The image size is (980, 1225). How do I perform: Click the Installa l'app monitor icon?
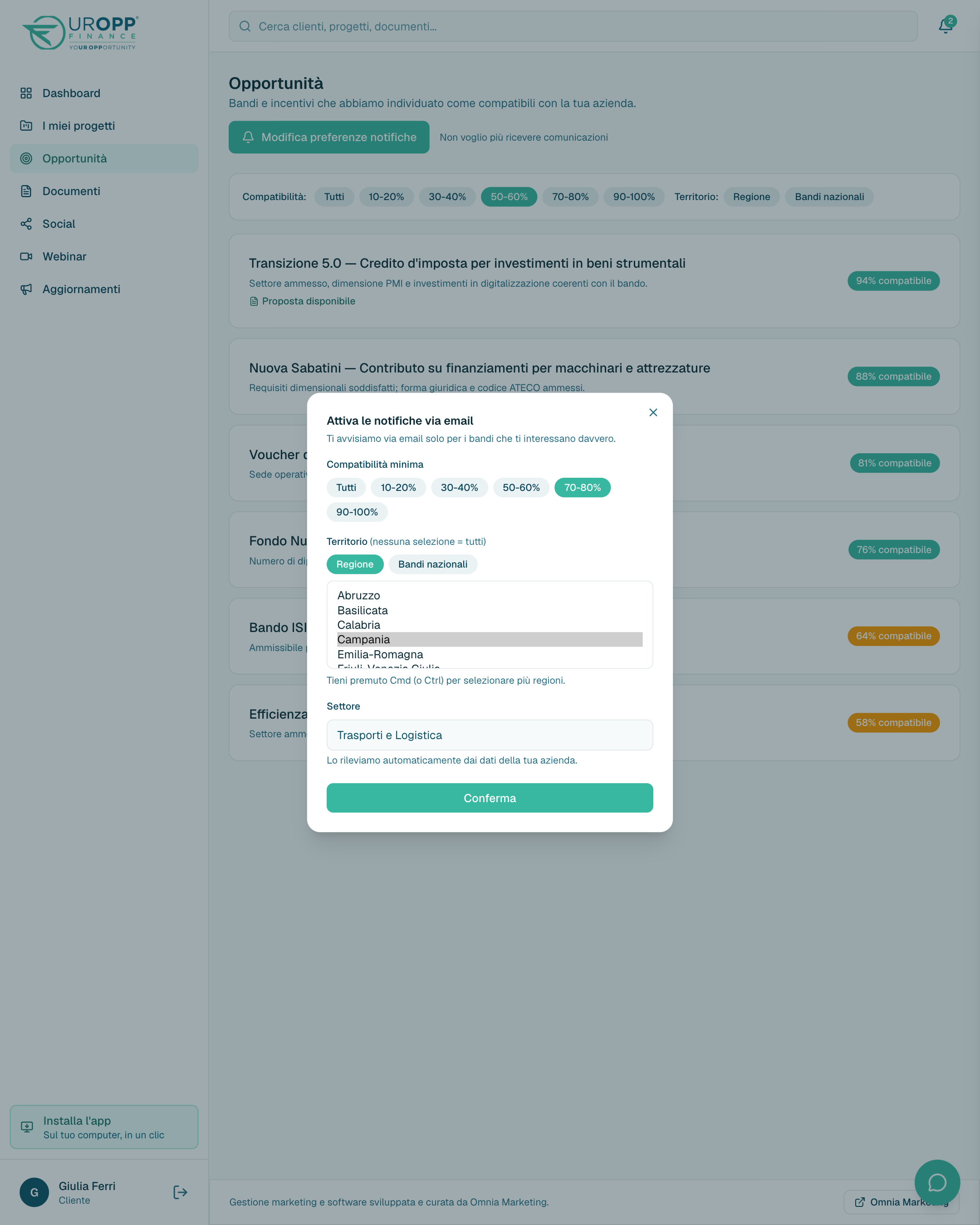pos(27,1127)
